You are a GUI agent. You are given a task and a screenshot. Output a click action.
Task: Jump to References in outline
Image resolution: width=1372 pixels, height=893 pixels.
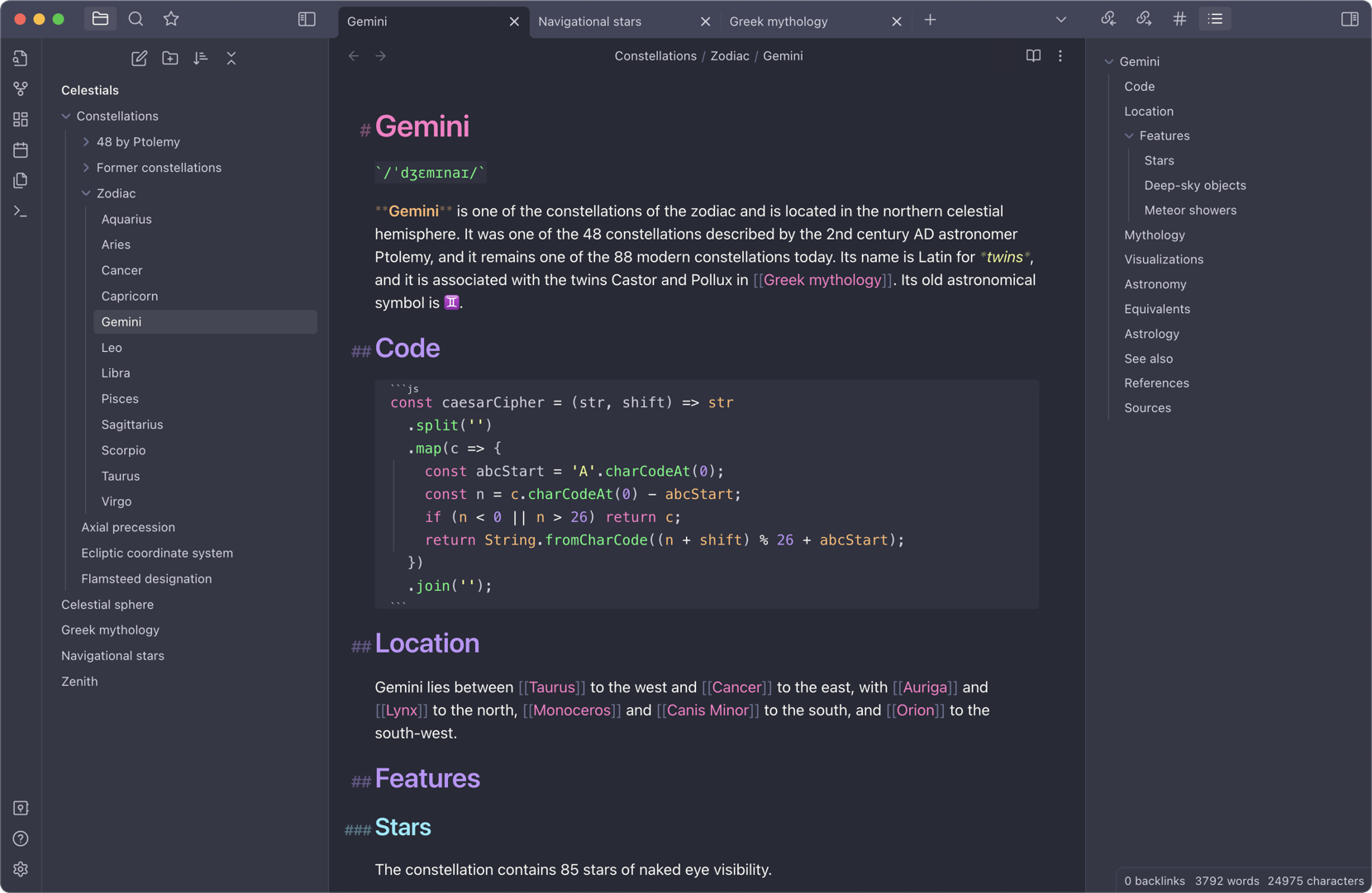pos(1156,383)
